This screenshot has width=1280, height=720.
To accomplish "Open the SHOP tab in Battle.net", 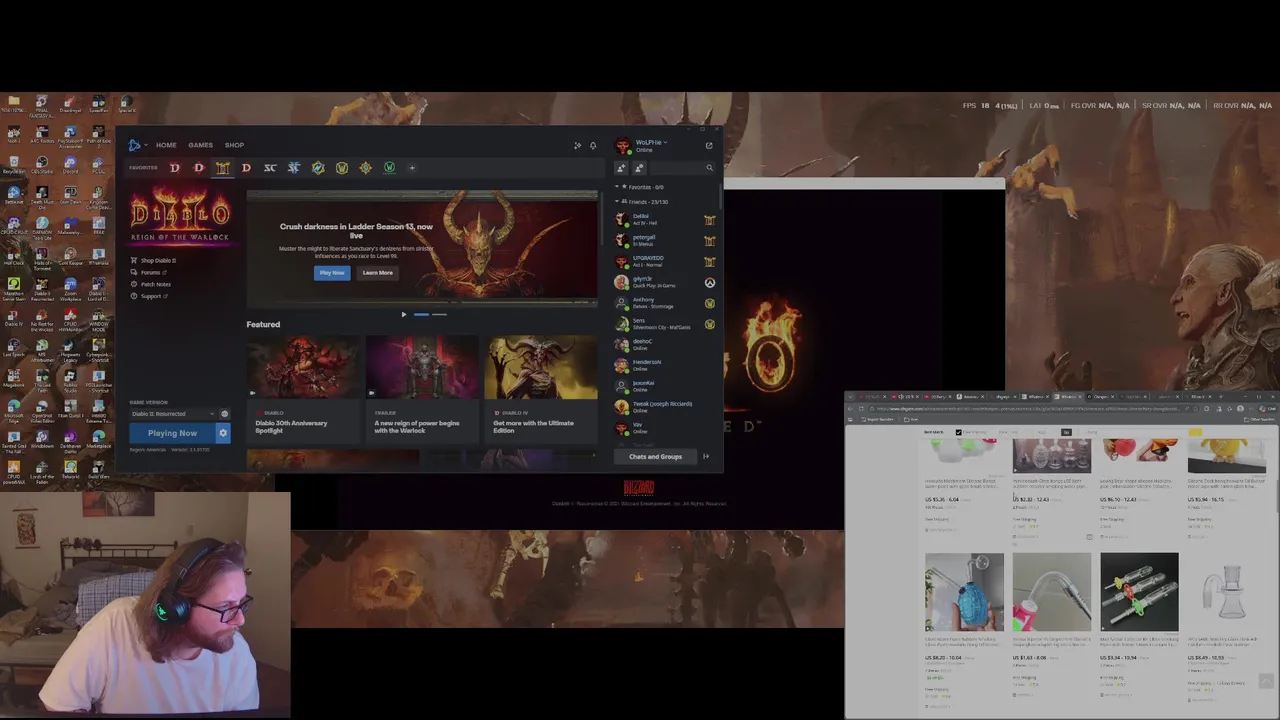I will coord(234,145).
